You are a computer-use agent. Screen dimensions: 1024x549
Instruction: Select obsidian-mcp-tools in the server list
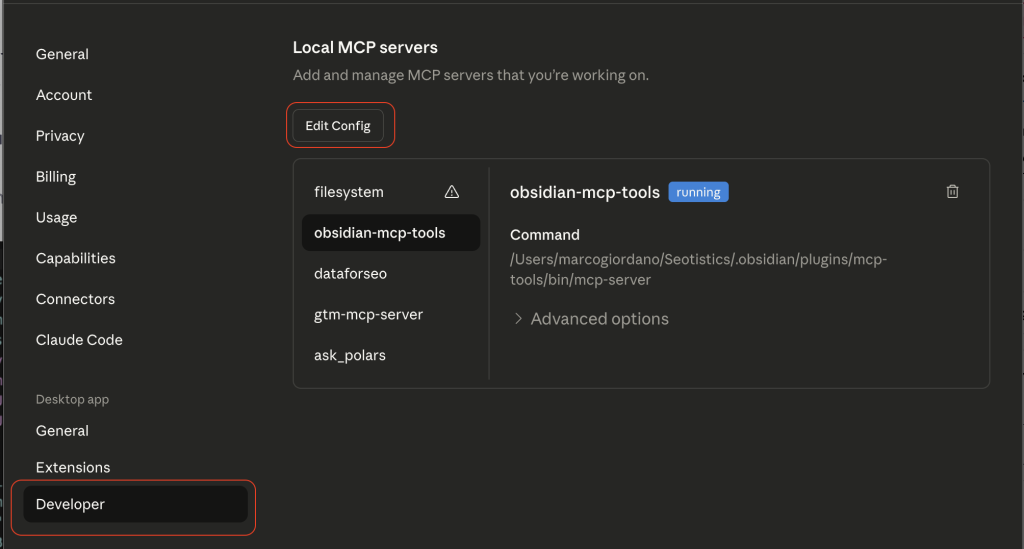(380, 233)
